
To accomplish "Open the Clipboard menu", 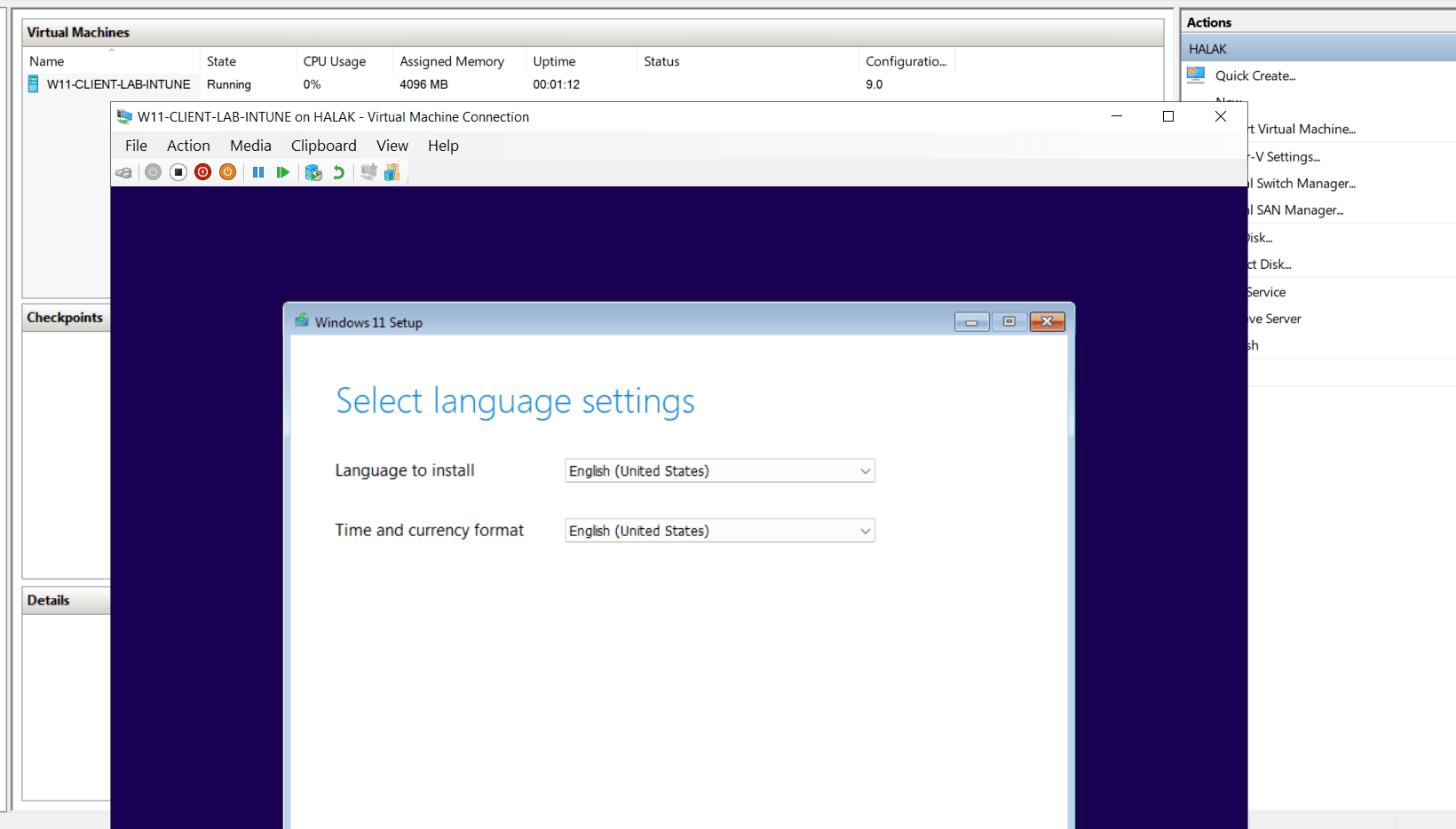I will tap(323, 146).
